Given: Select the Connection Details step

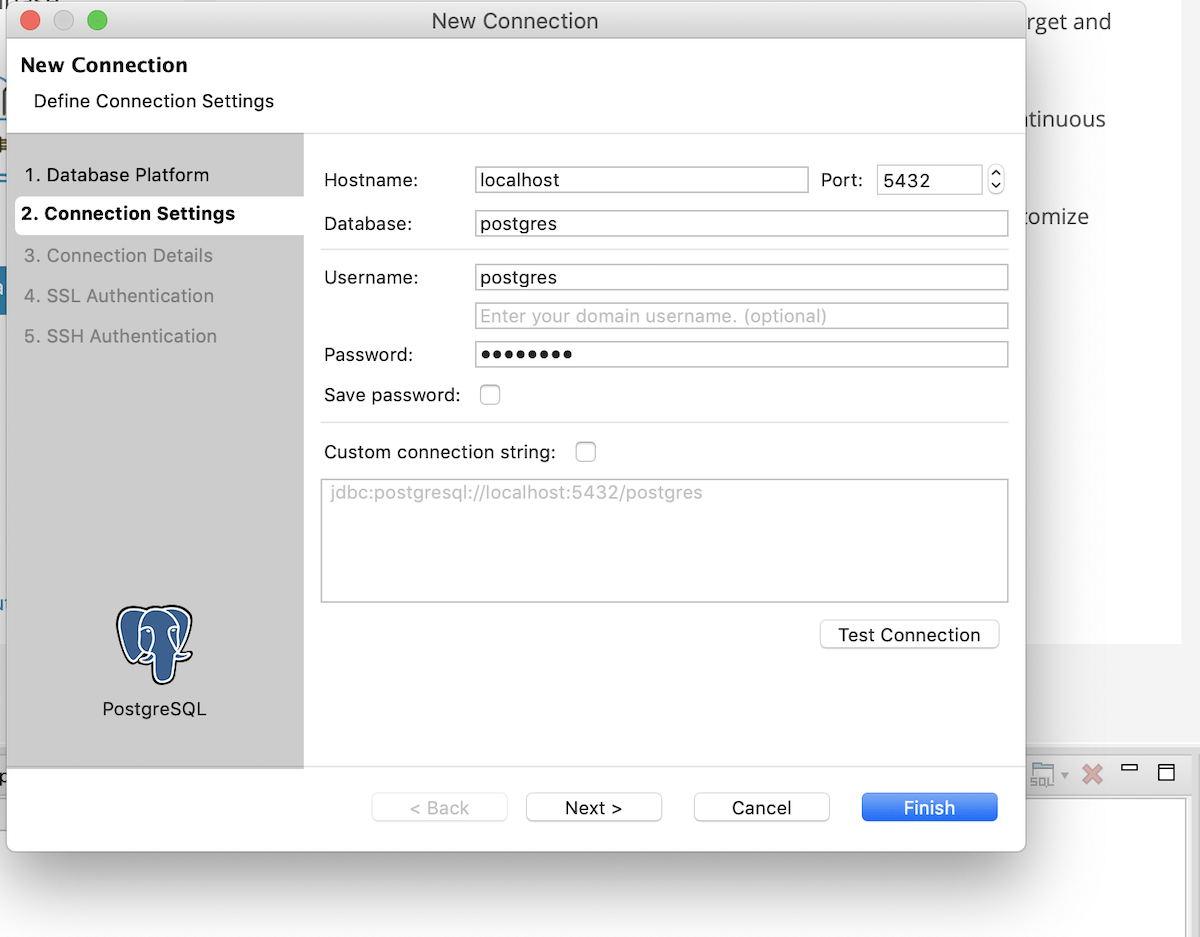Looking at the screenshot, I should (x=117, y=255).
